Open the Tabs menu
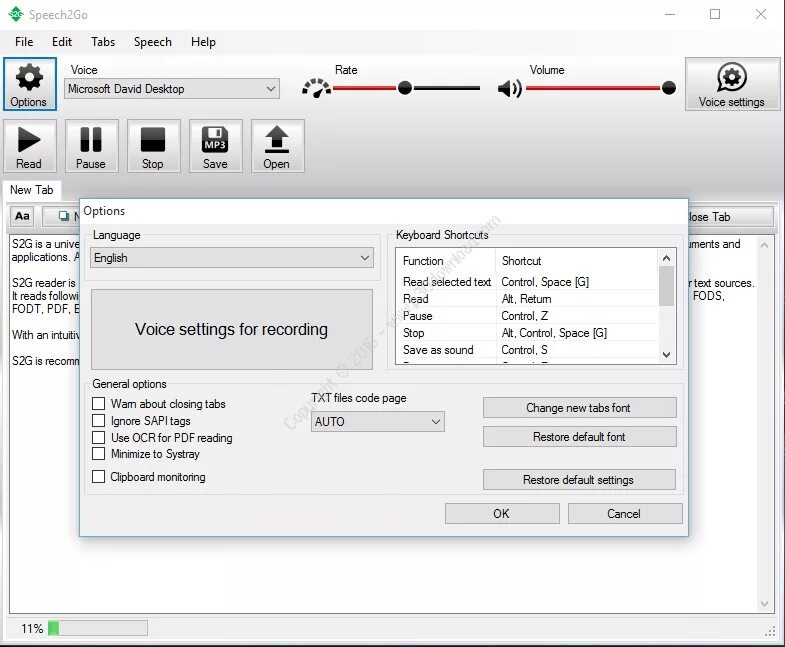Screen dimensions: 785x647 [103, 42]
